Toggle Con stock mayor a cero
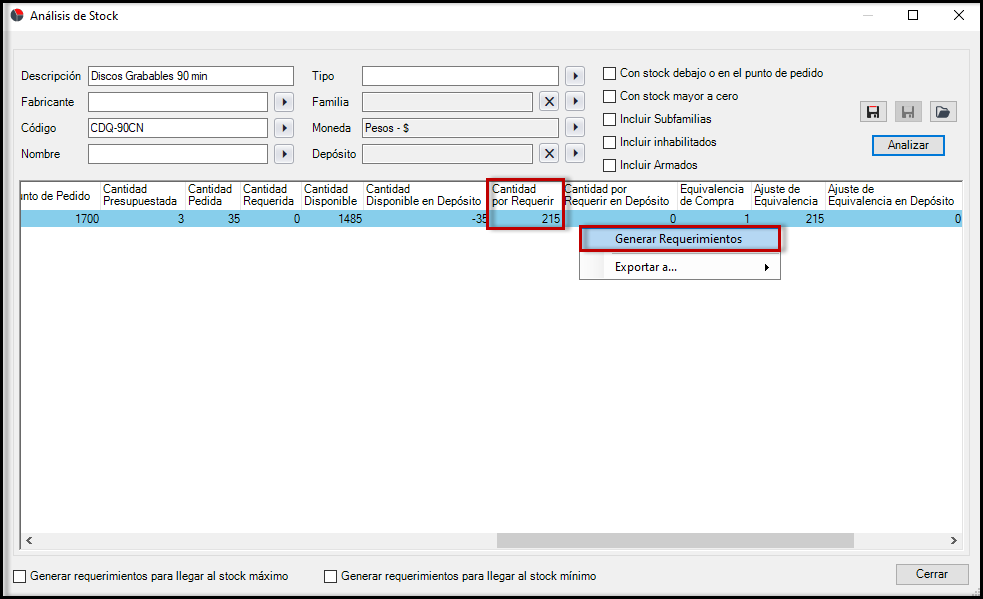The height and width of the screenshot is (599, 983). pos(609,97)
